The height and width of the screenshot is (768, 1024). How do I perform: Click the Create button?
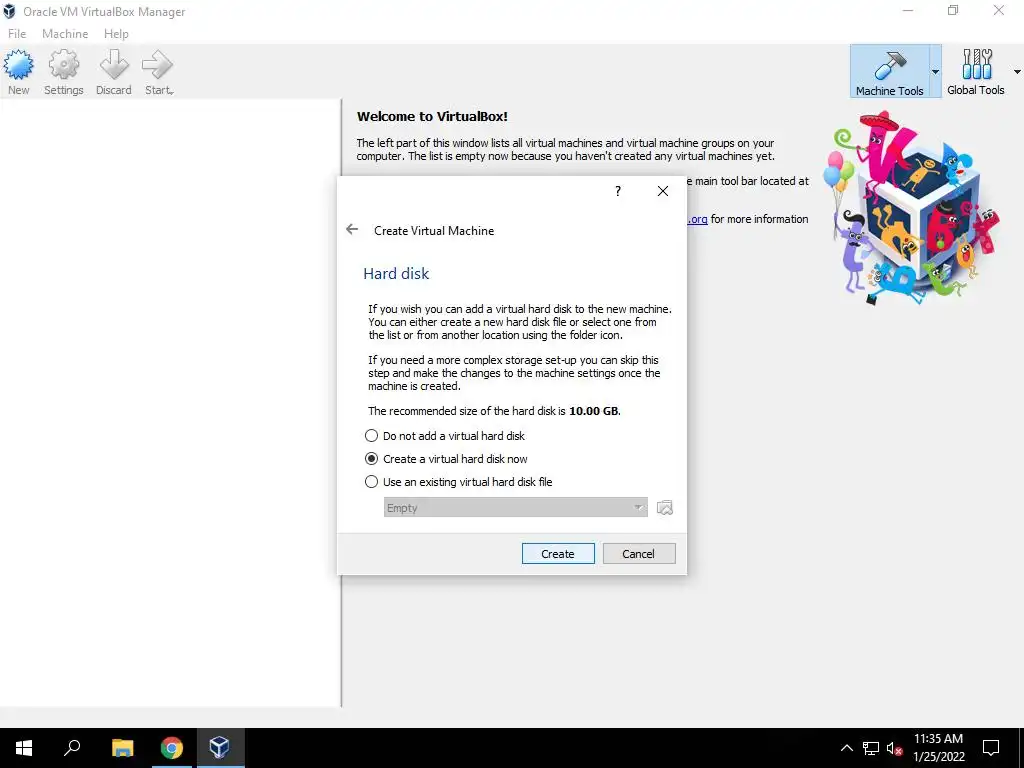[558, 553]
